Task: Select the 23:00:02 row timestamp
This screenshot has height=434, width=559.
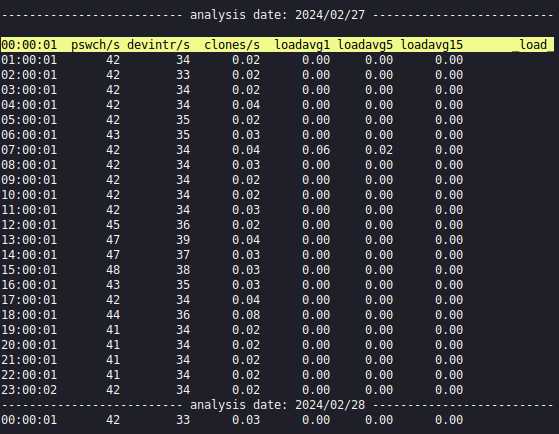Action: (x=29, y=390)
